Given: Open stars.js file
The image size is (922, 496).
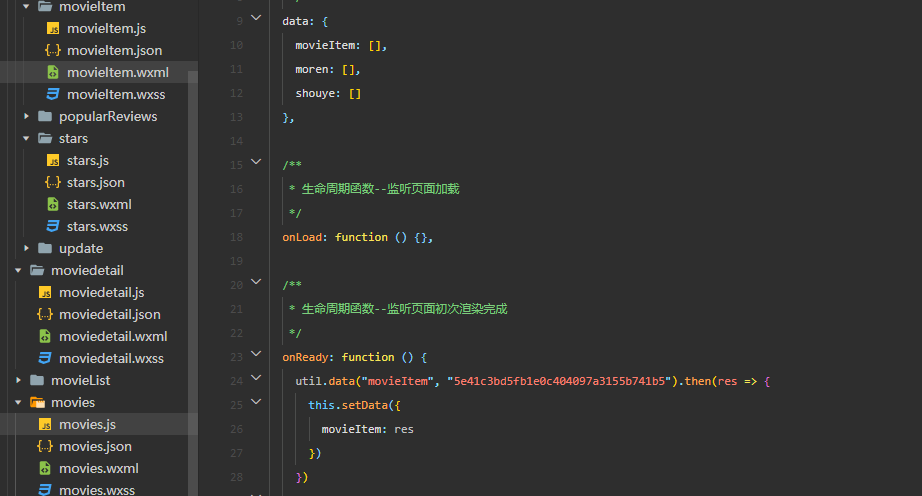Looking at the screenshot, I should tap(88, 160).
